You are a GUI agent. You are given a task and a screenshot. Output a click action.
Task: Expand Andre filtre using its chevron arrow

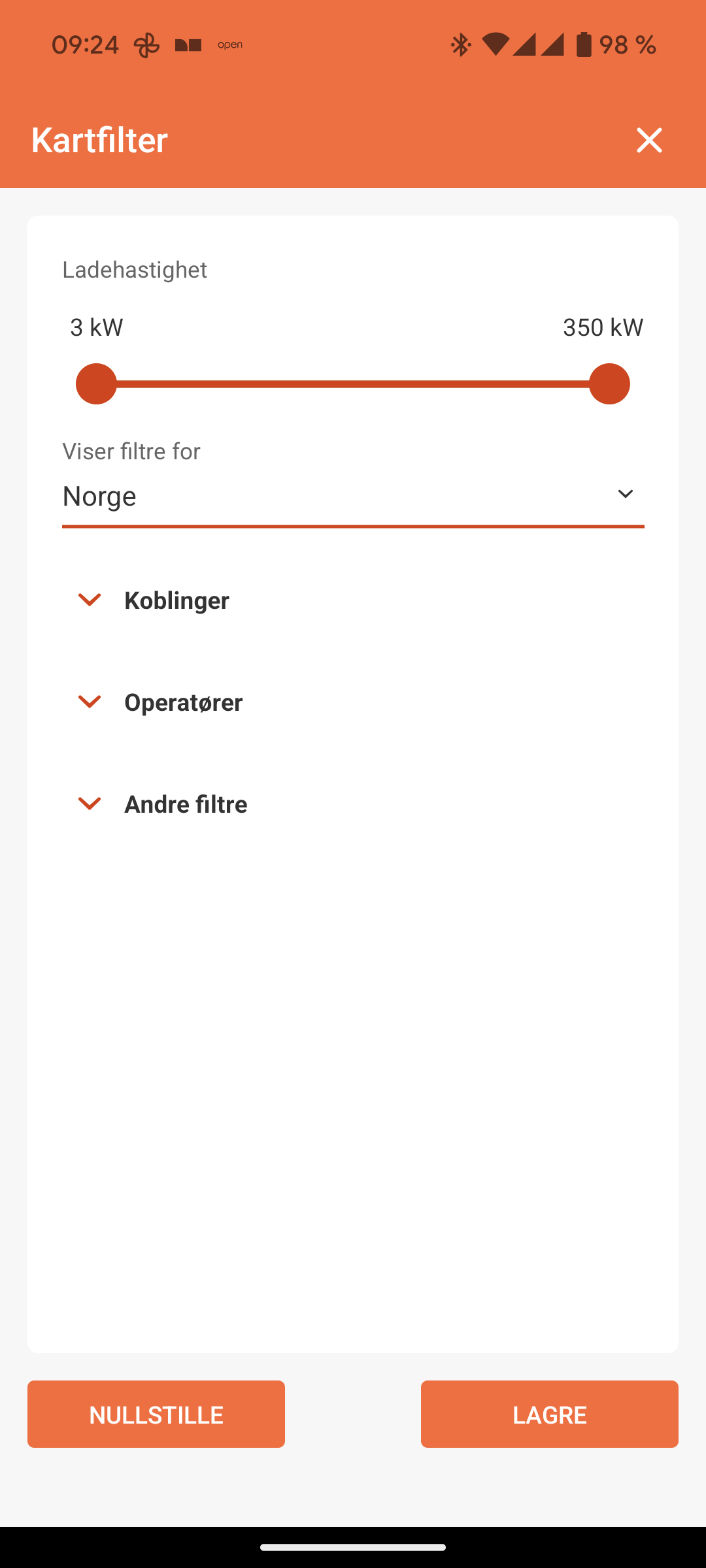point(90,804)
